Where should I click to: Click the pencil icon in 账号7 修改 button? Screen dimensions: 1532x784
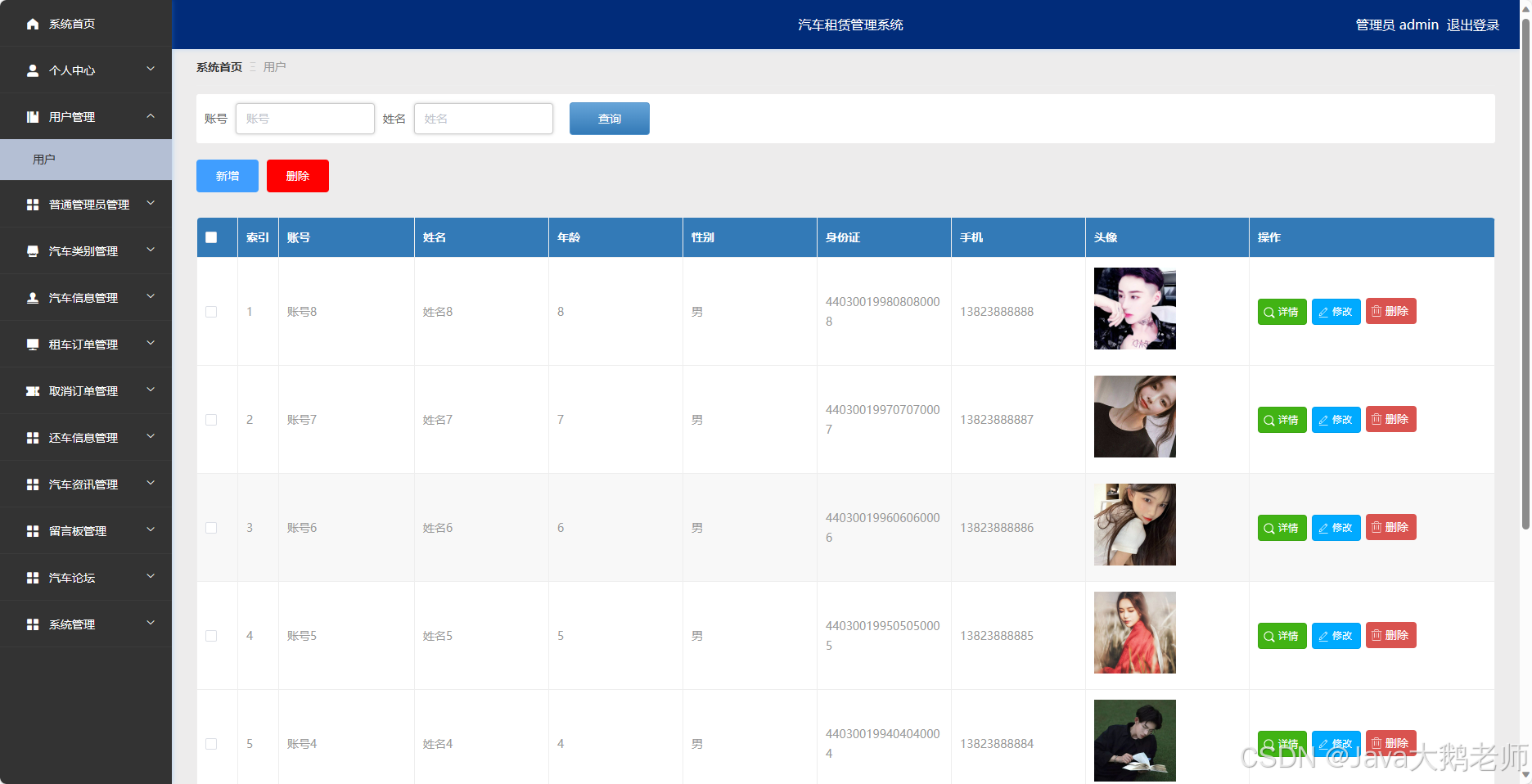click(1323, 420)
